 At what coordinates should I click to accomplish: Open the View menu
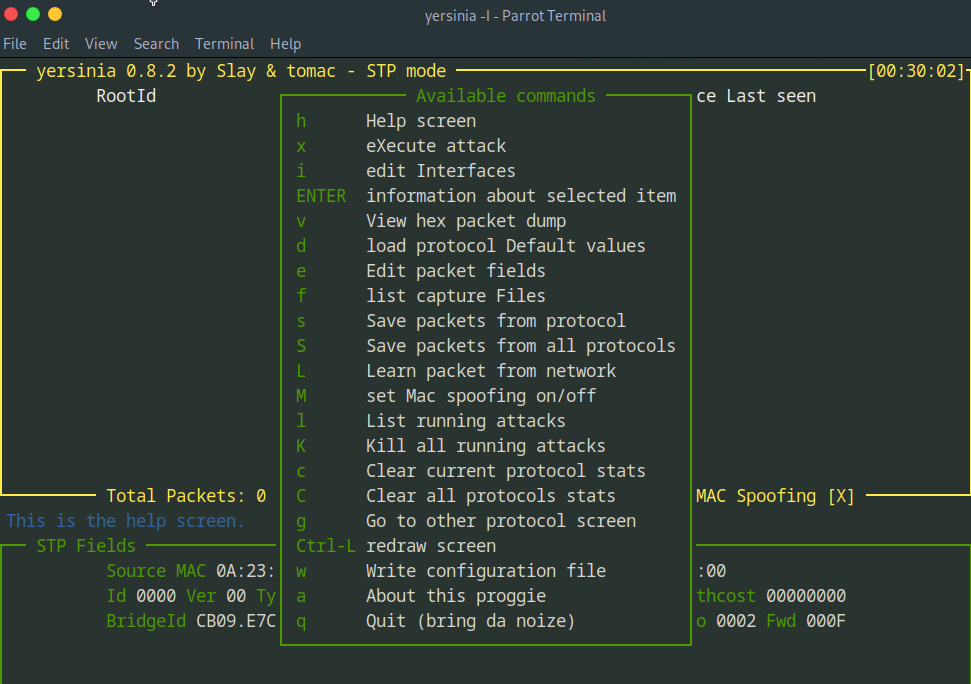(101, 44)
